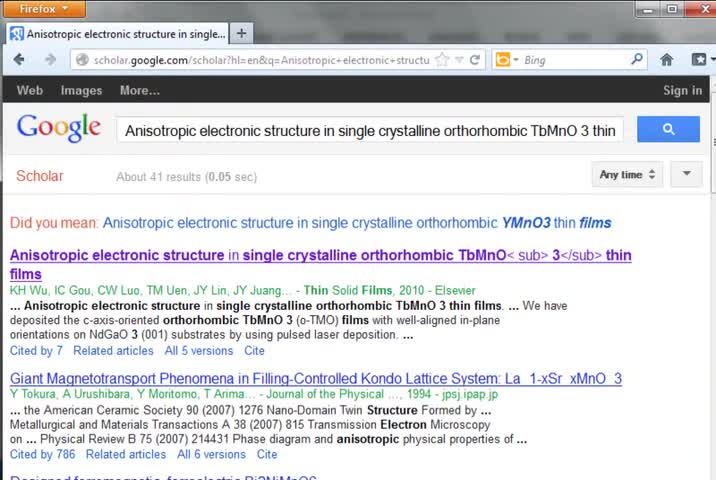The width and height of the screenshot is (716, 480).
Task: Click Cite under the TbMnO3 result
Action: (x=254, y=351)
